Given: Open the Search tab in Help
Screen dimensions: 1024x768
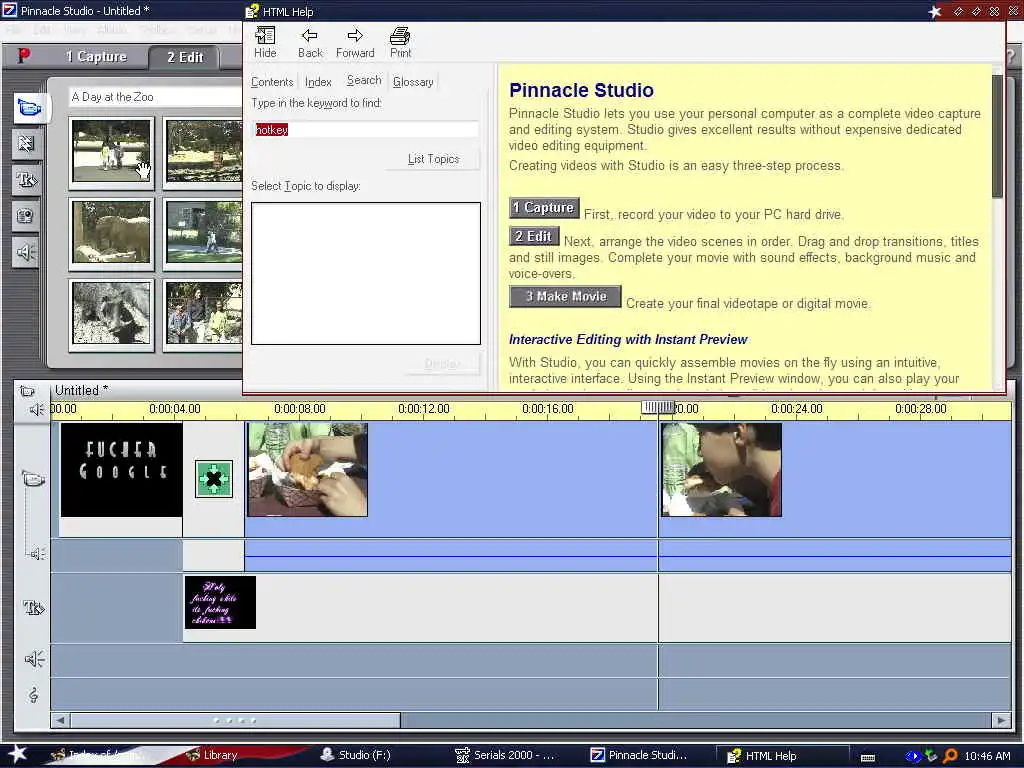Looking at the screenshot, I should point(364,80).
